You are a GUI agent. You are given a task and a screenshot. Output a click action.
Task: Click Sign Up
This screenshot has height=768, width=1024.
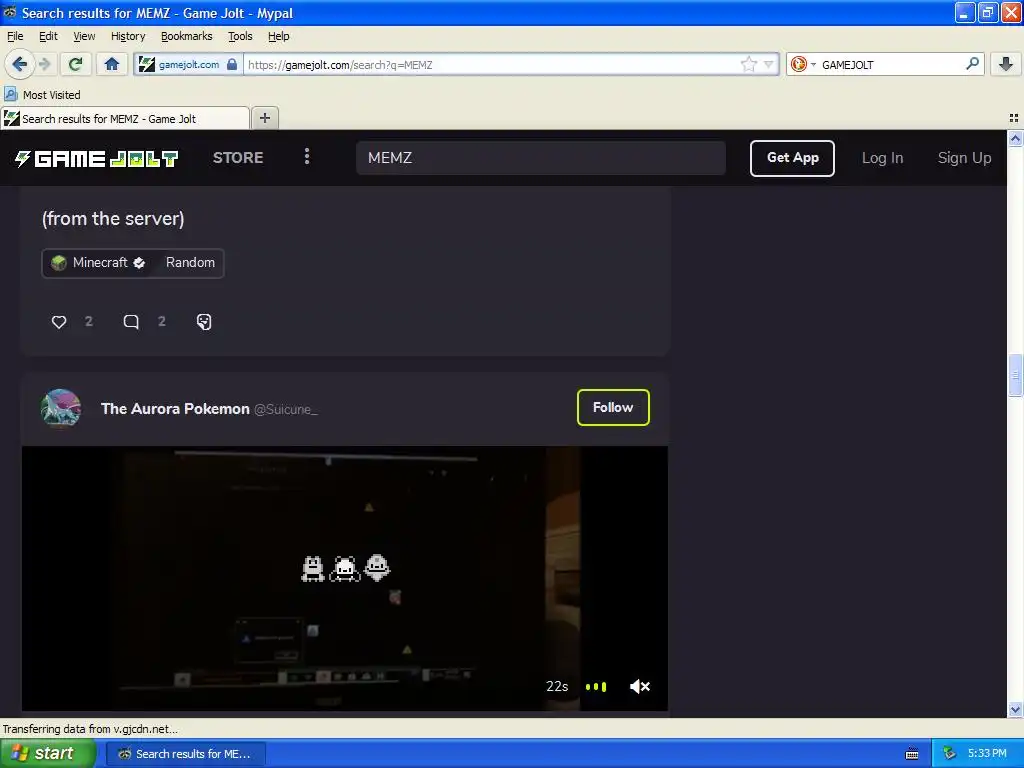coord(965,158)
